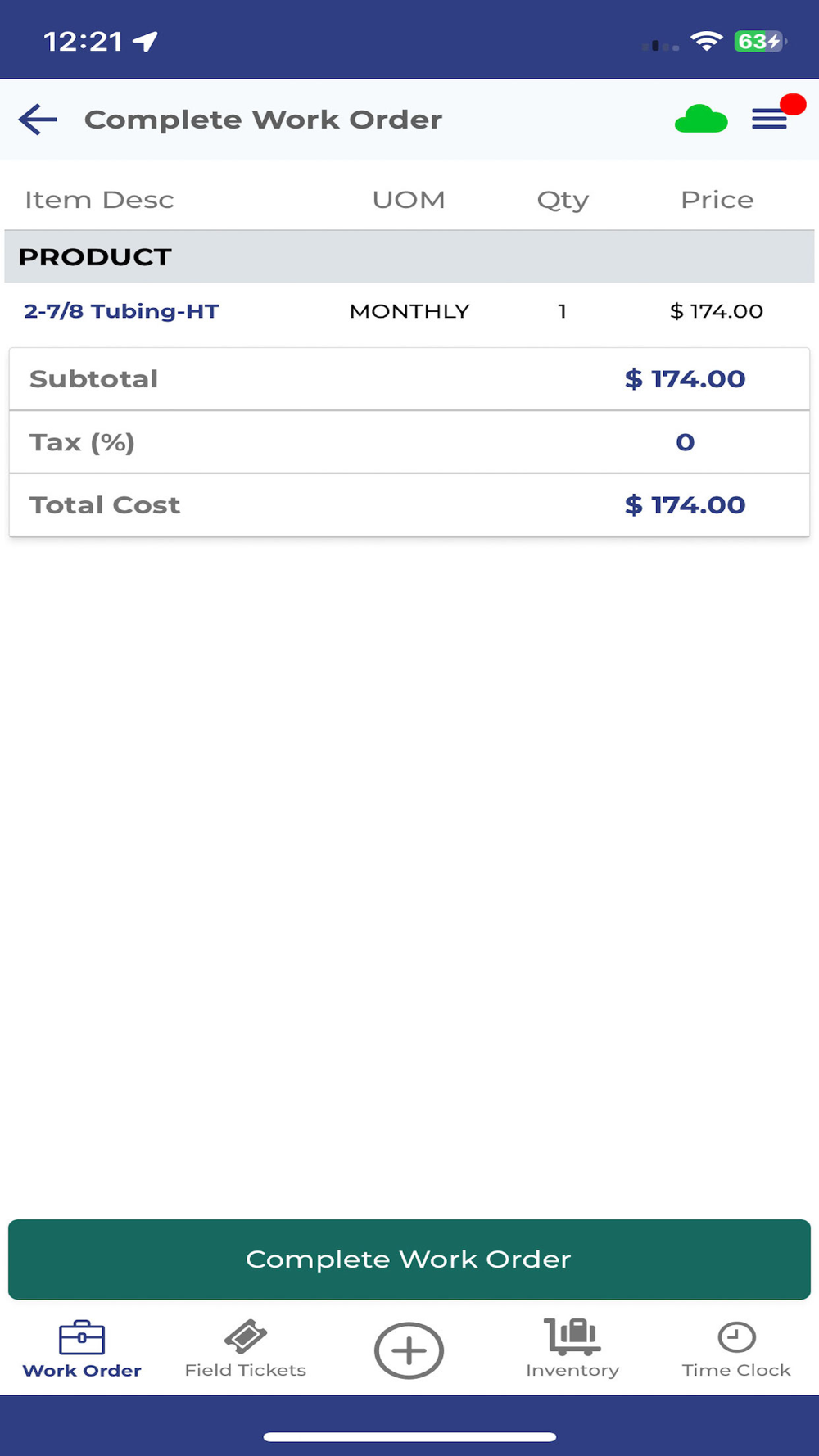Tap the plus circle add button
This screenshot has width=819, height=1456.
pyautogui.click(x=409, y=1350)
